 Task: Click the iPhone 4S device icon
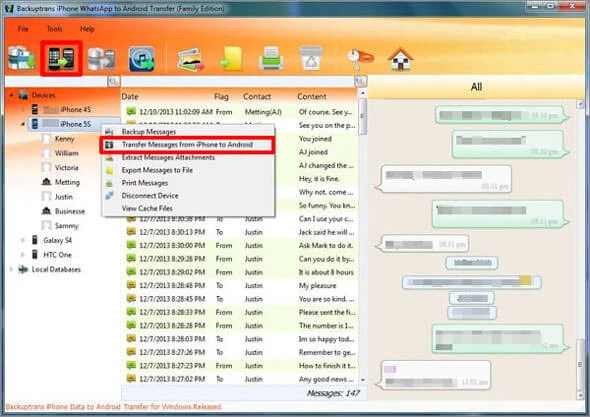35,110
